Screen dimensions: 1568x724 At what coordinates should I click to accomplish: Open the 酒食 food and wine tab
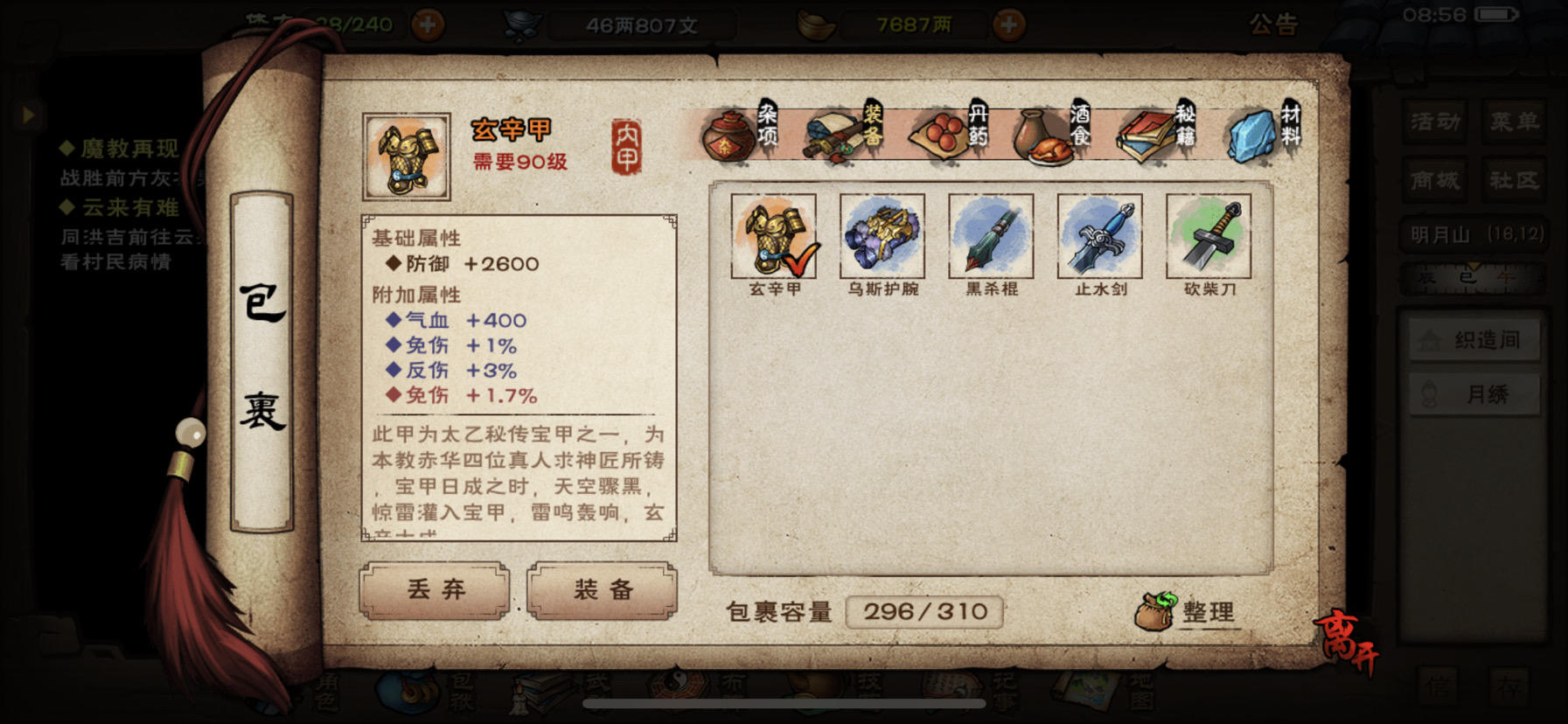(1054, 131)
